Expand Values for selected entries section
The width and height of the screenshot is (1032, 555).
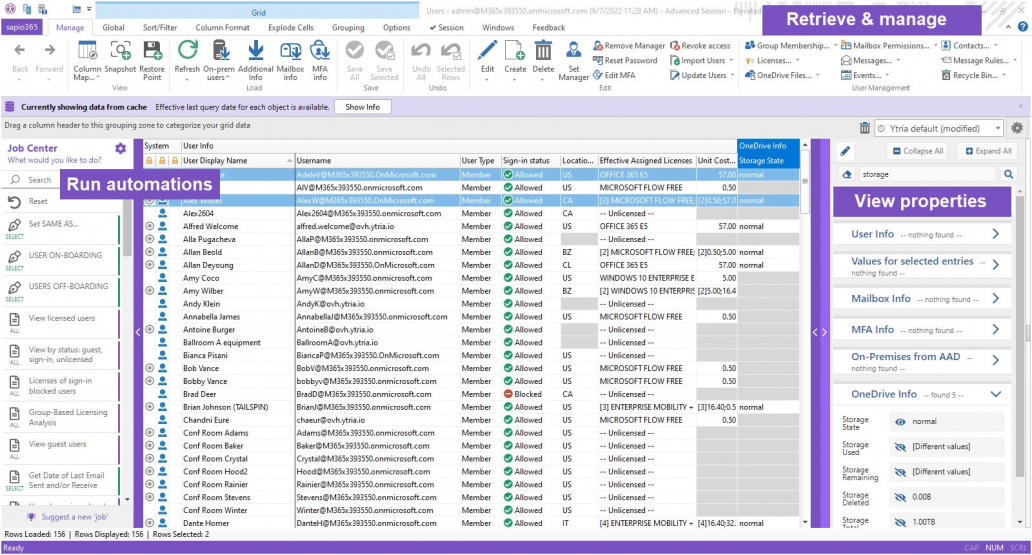(996, 265)
